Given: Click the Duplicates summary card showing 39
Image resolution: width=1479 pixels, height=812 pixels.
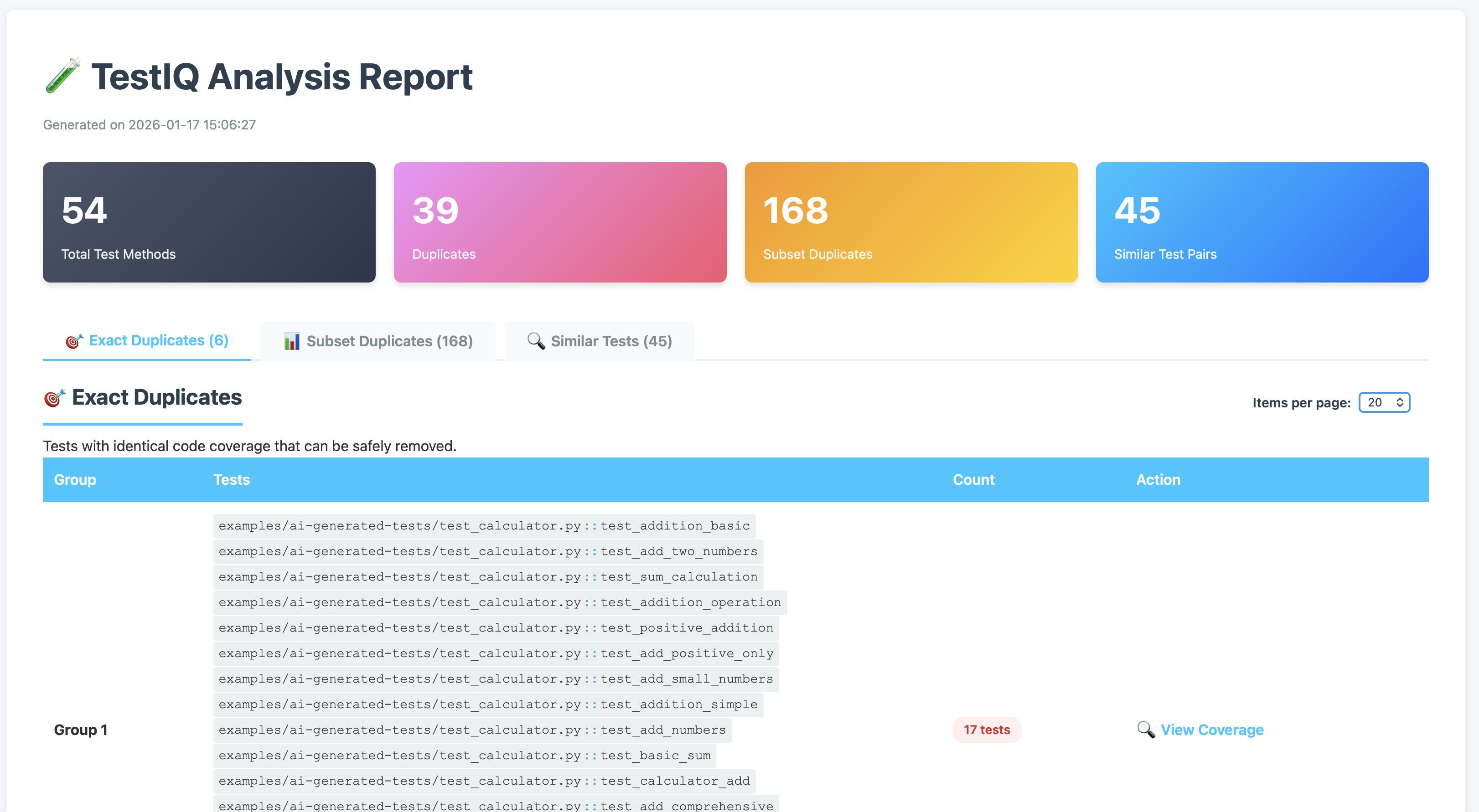Looking at the screenshot, I should coord(560,223).
